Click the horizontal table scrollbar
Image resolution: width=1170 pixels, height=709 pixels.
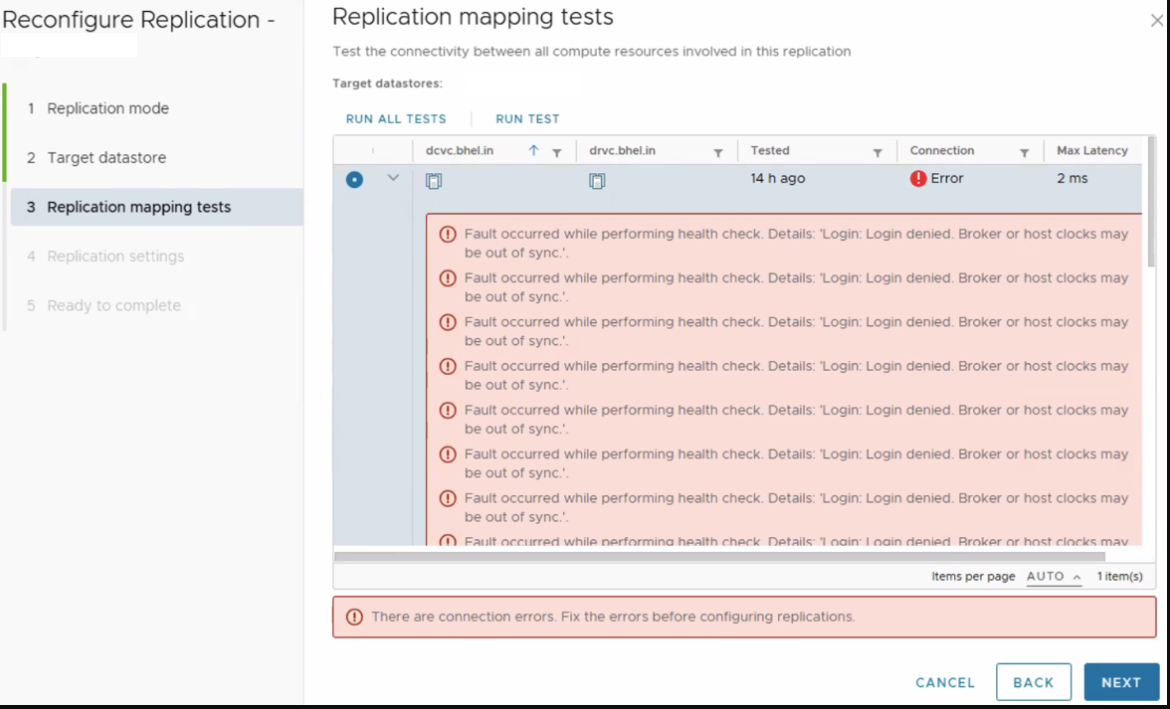[x=720, y=556]
